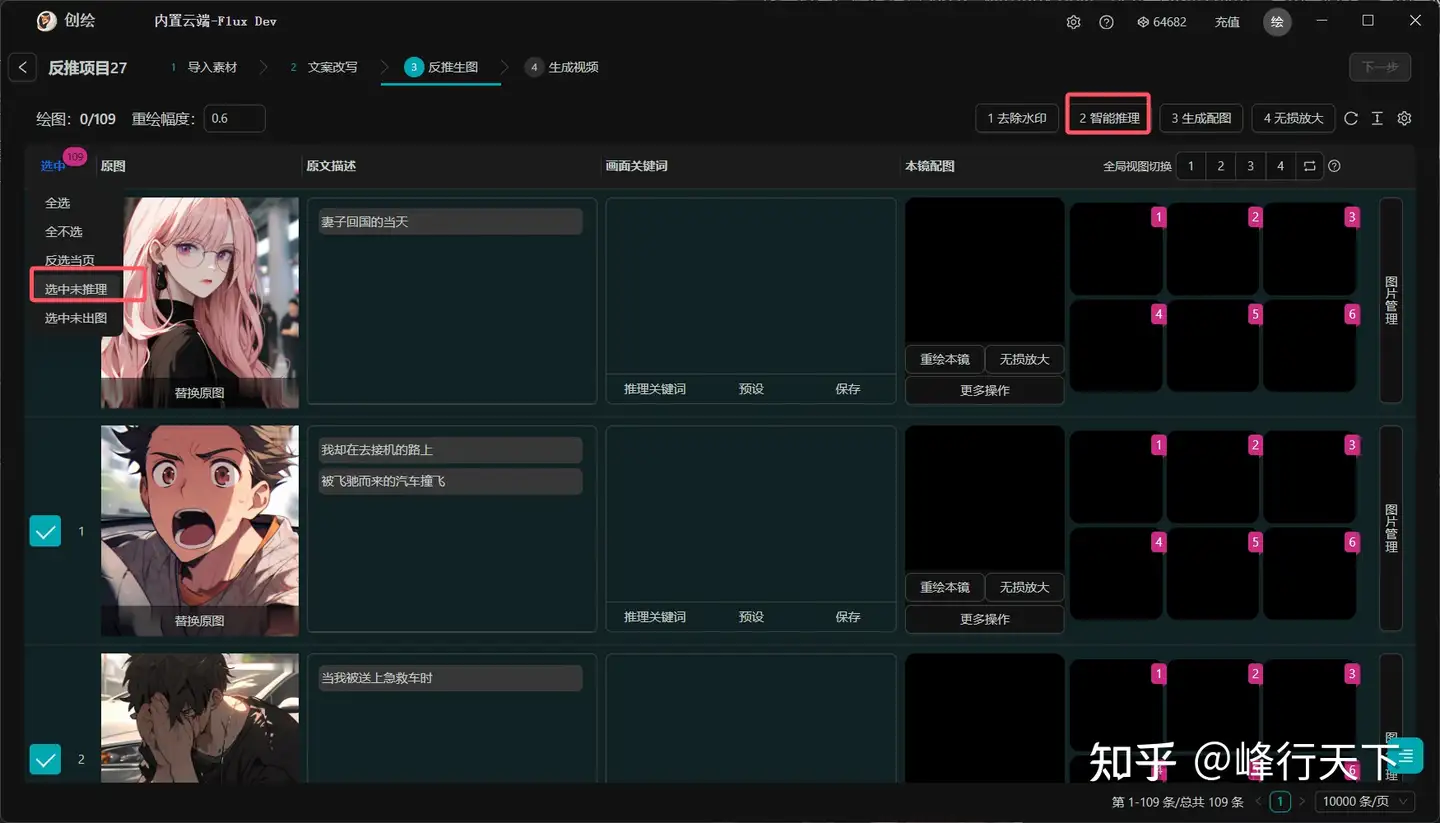Go to the next page arrow
The image size is (1440, 823).
(x=1302, y=801)
